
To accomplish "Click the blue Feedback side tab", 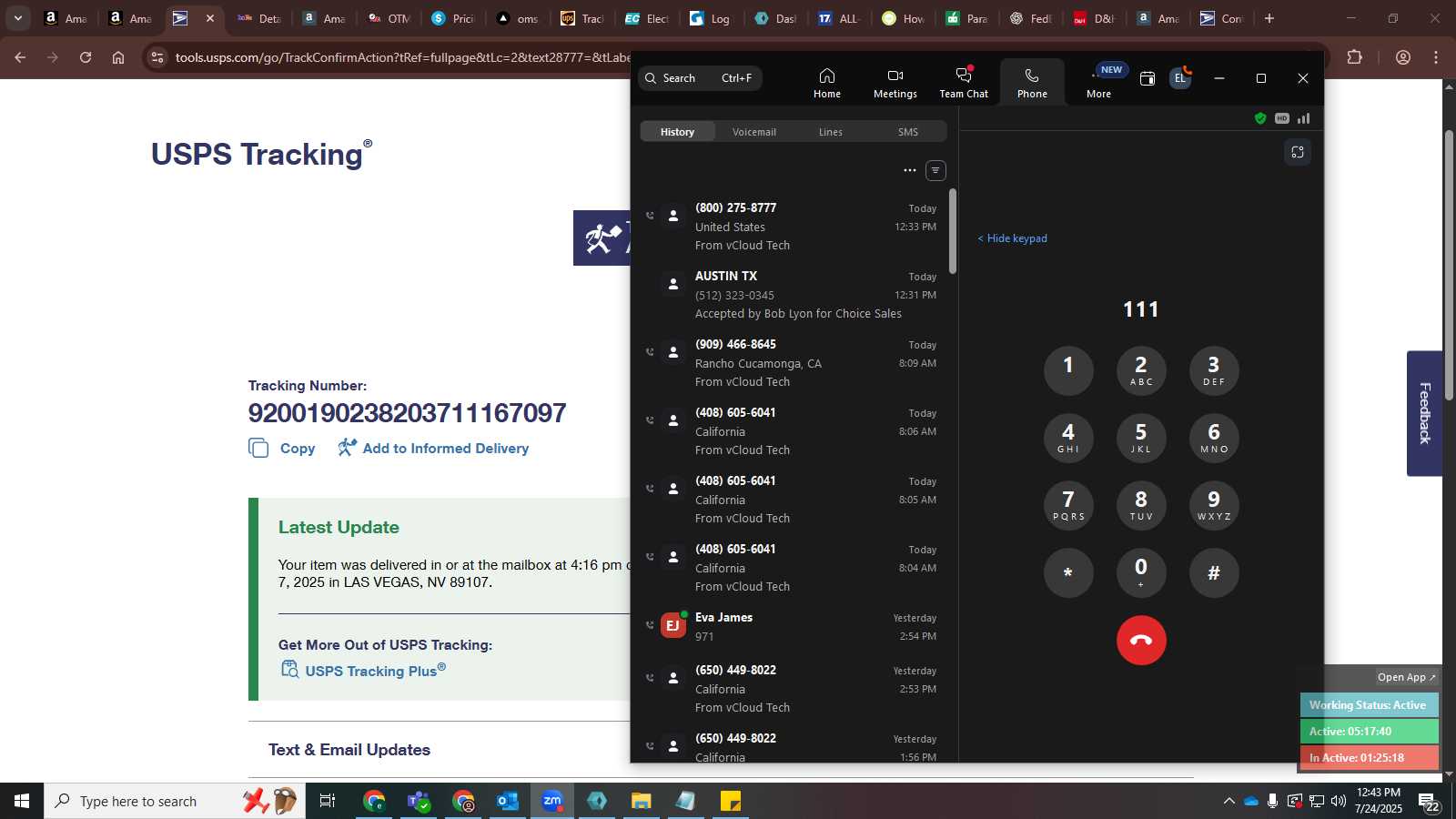I will click(1424, 413).
